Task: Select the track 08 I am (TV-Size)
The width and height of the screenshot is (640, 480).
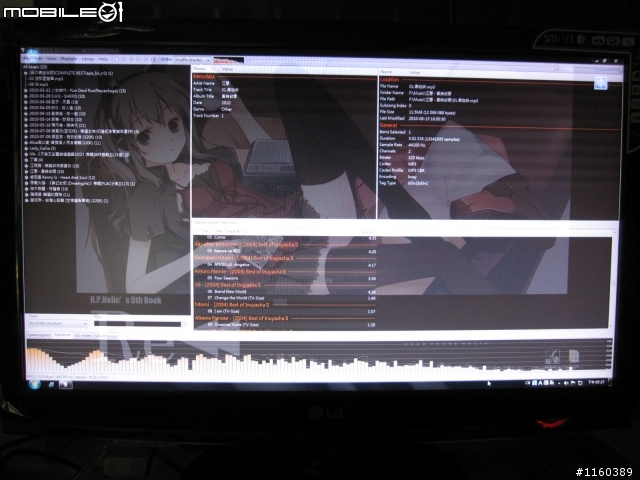Action: coord(285,312)
